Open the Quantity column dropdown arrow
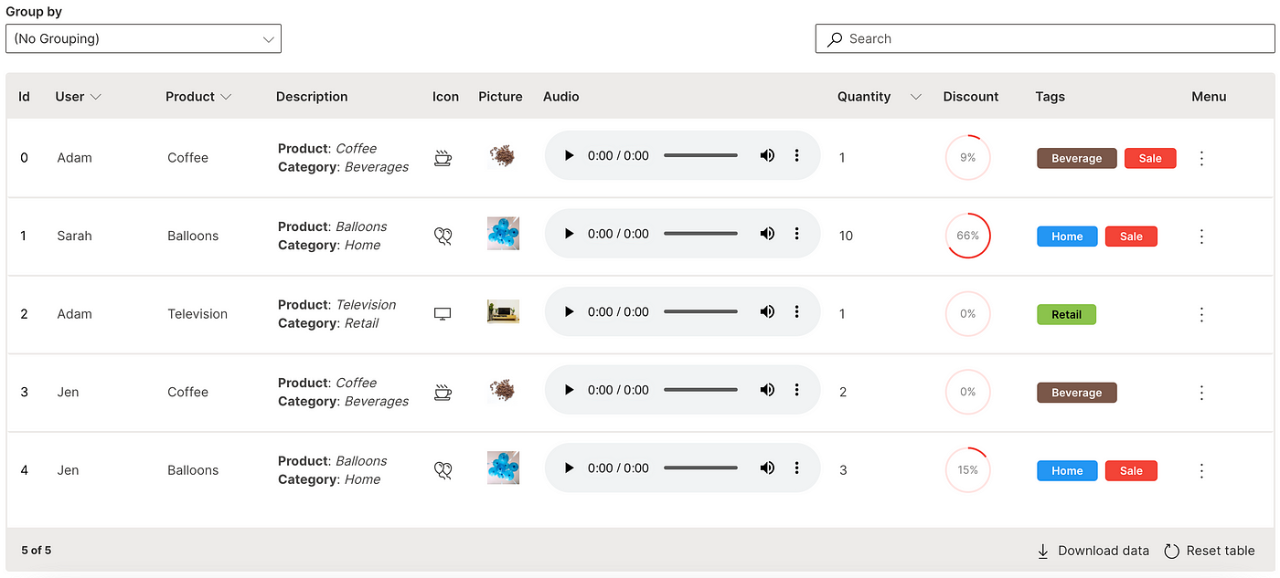 pos(916,97)
